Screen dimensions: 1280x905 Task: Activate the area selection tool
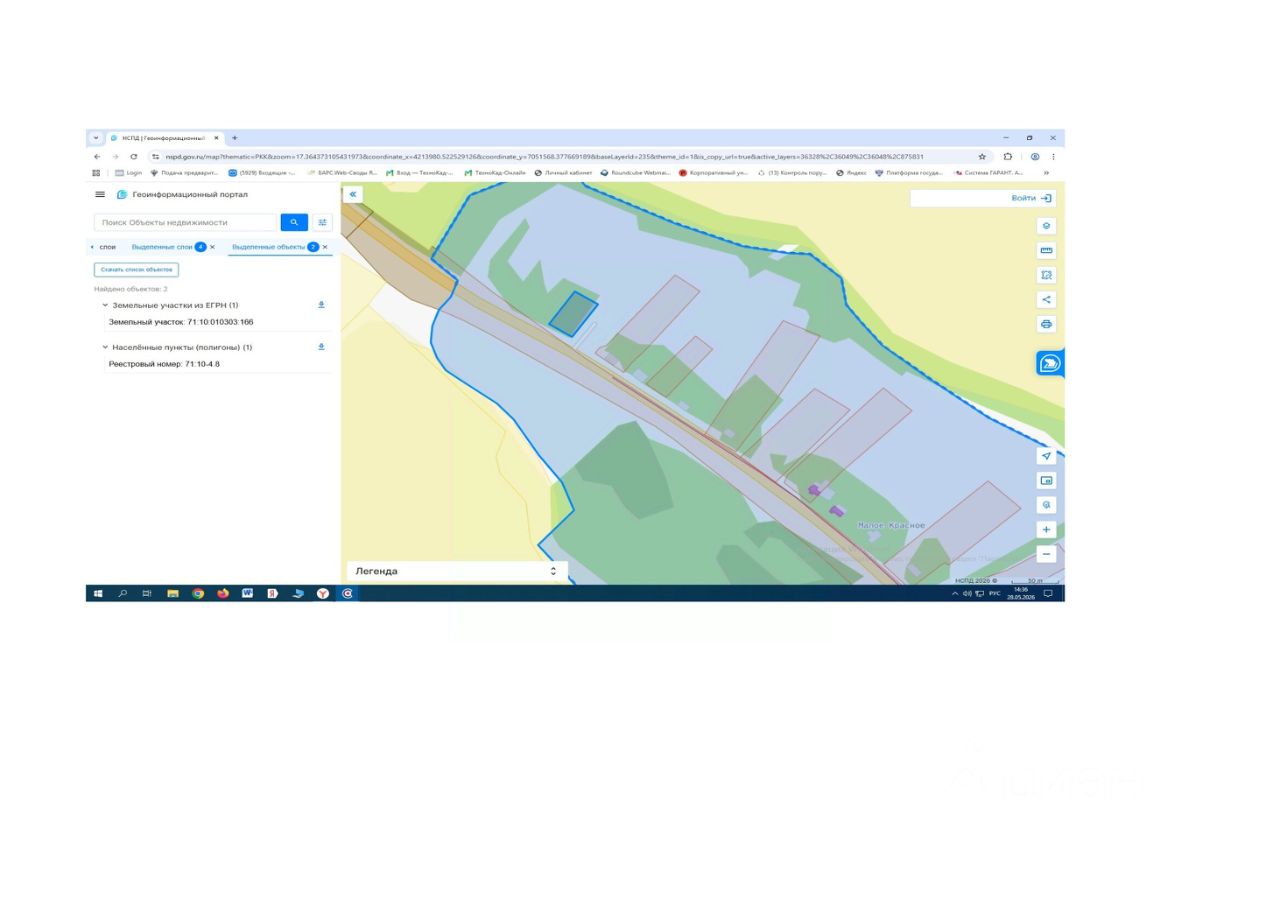(1046, 275)
